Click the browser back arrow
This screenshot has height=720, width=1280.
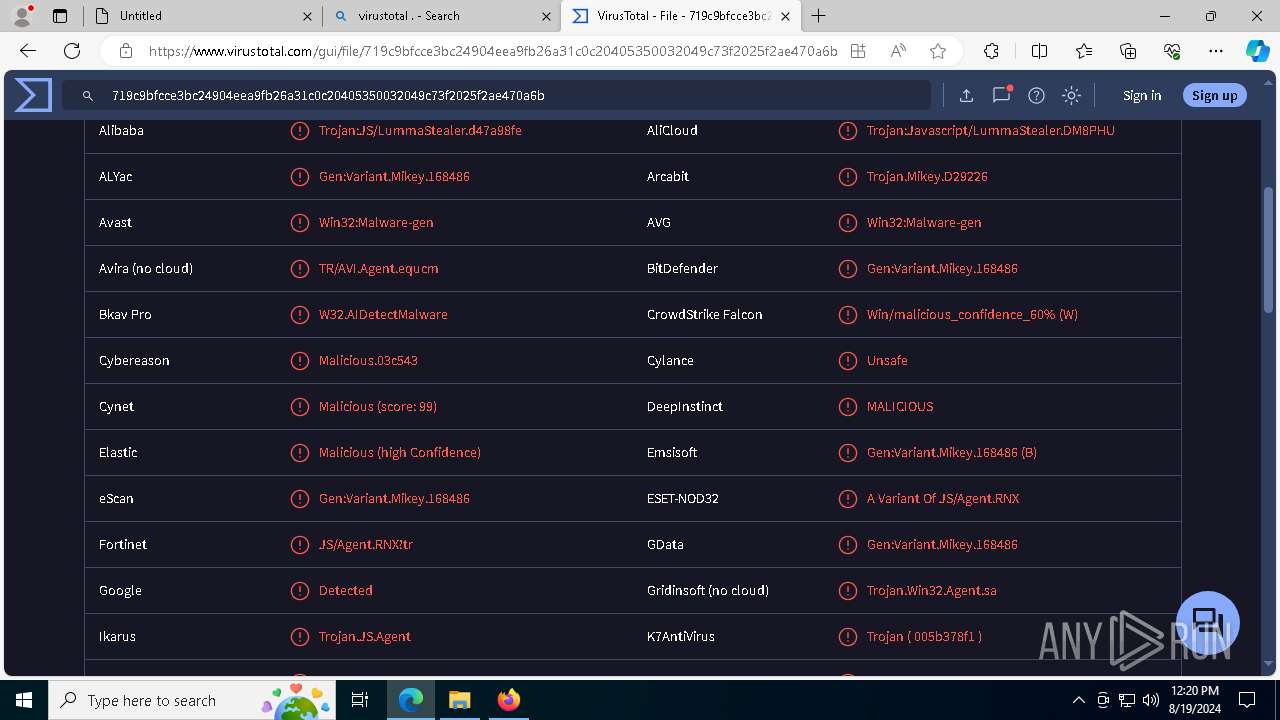coord(28,51)
